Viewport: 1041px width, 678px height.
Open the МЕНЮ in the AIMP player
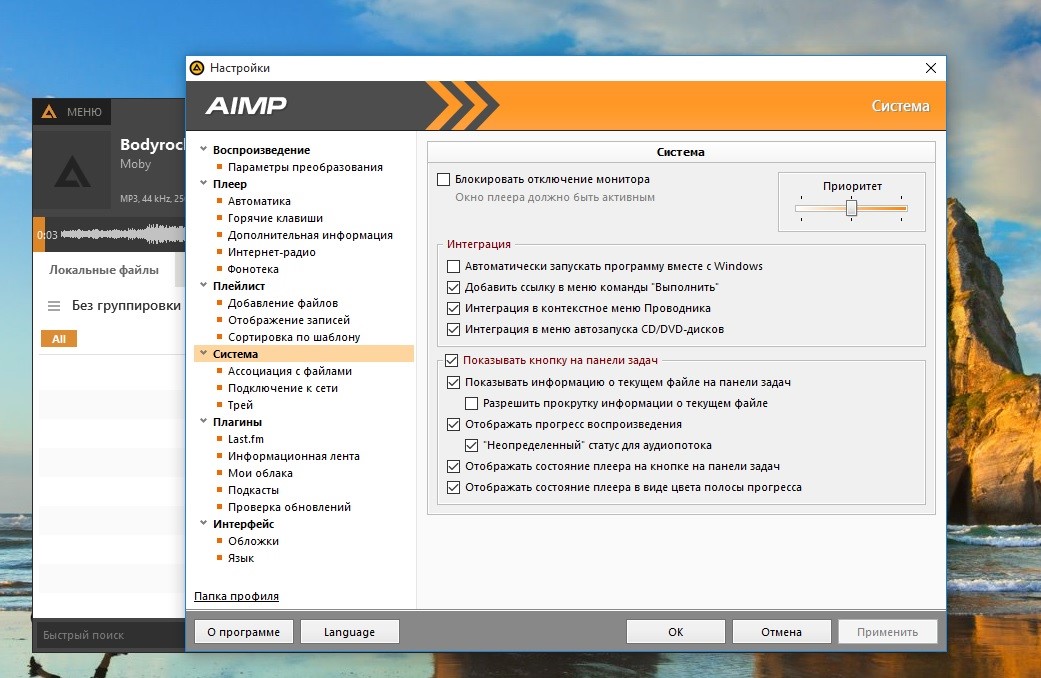tap(72, 112)
